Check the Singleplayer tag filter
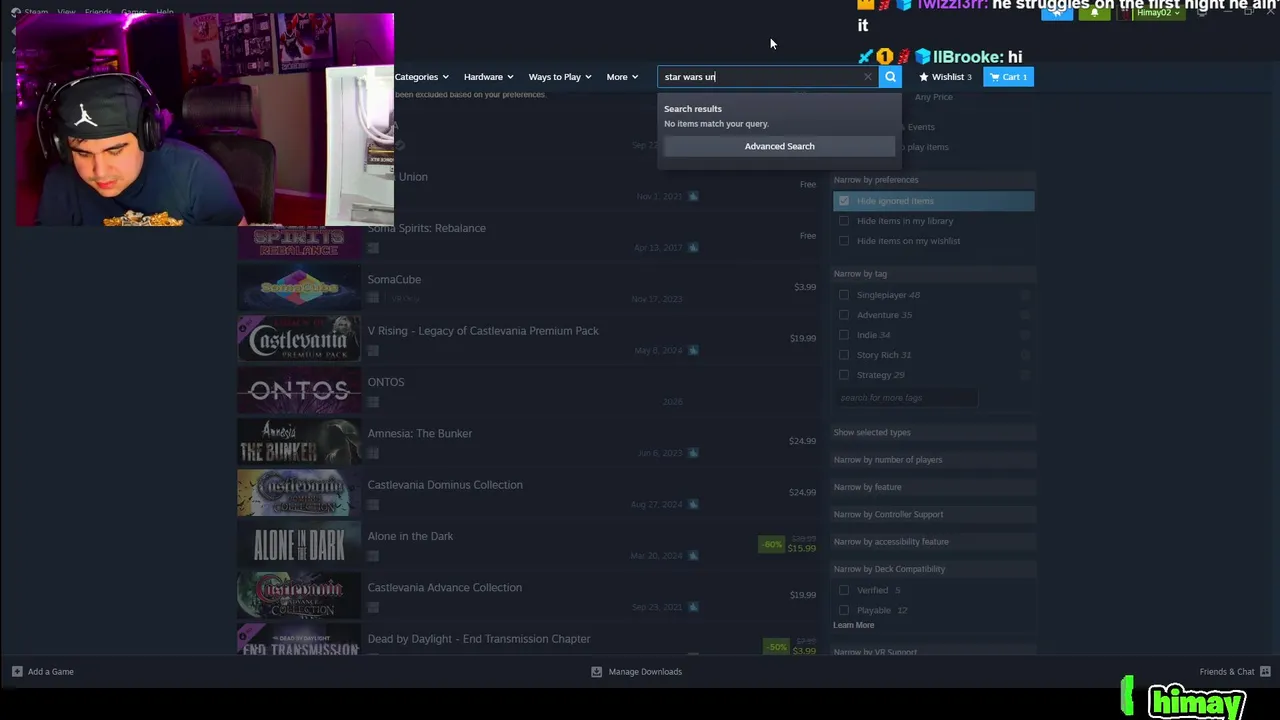This screenshot has width=1280, height=720. 844,295
